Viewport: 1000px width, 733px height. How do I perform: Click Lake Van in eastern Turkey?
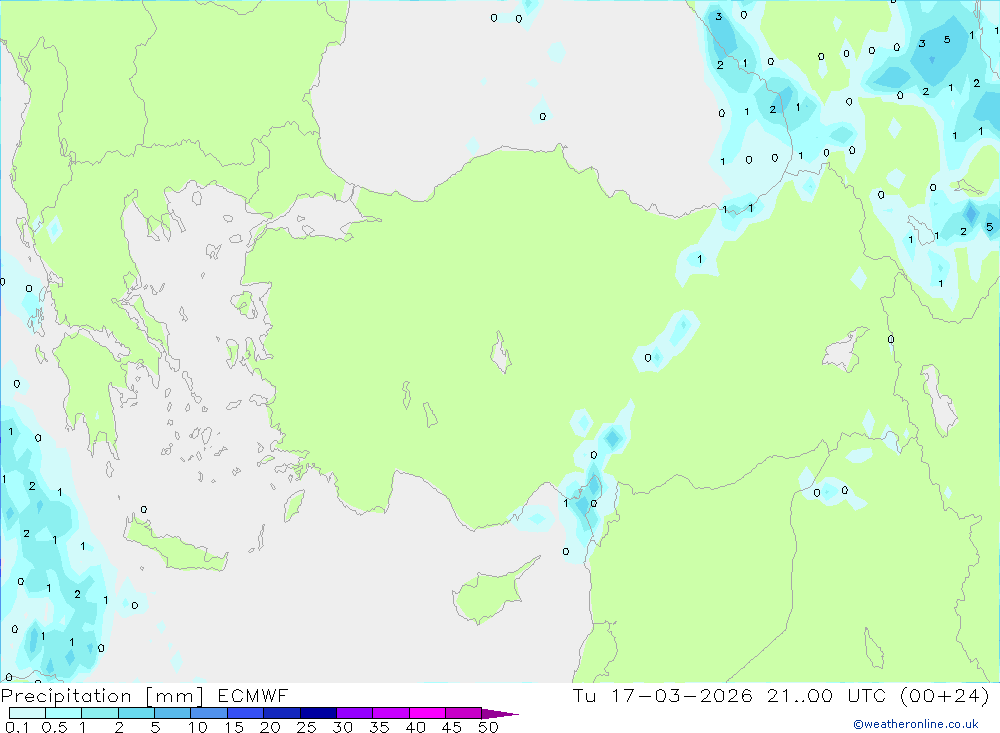845,351
